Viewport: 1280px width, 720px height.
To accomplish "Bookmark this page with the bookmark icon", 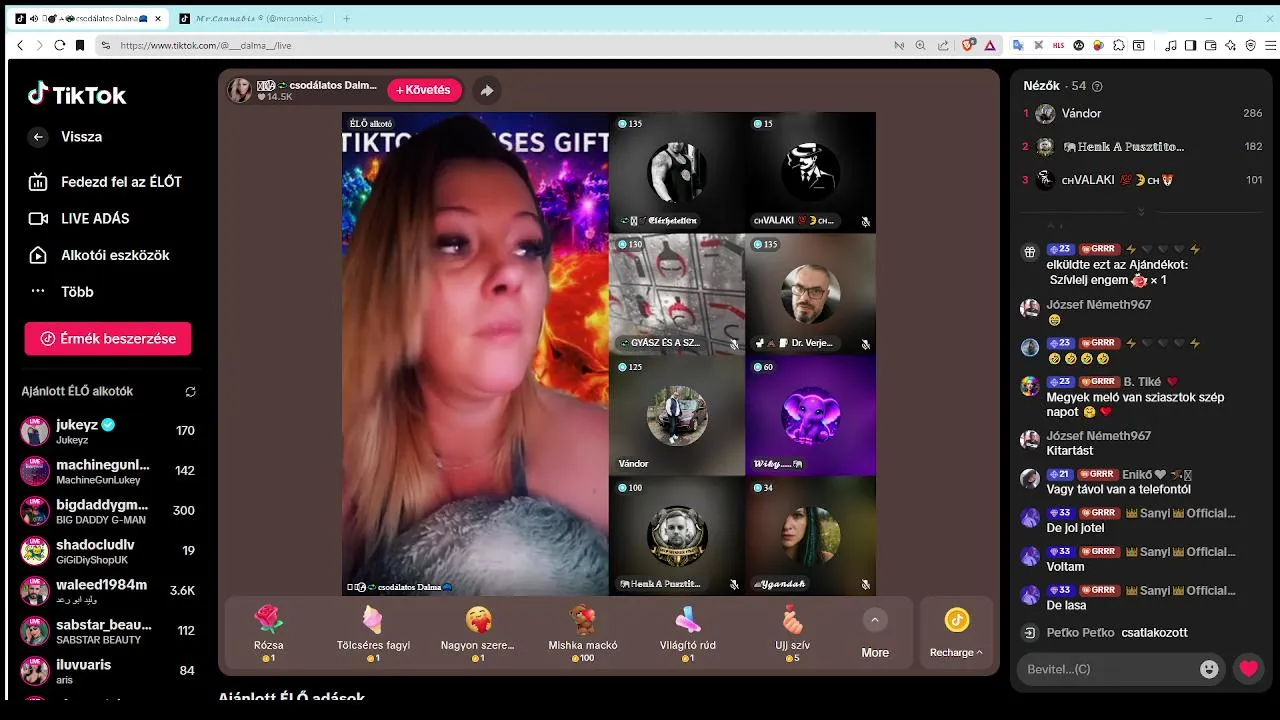I will [79, 45].
